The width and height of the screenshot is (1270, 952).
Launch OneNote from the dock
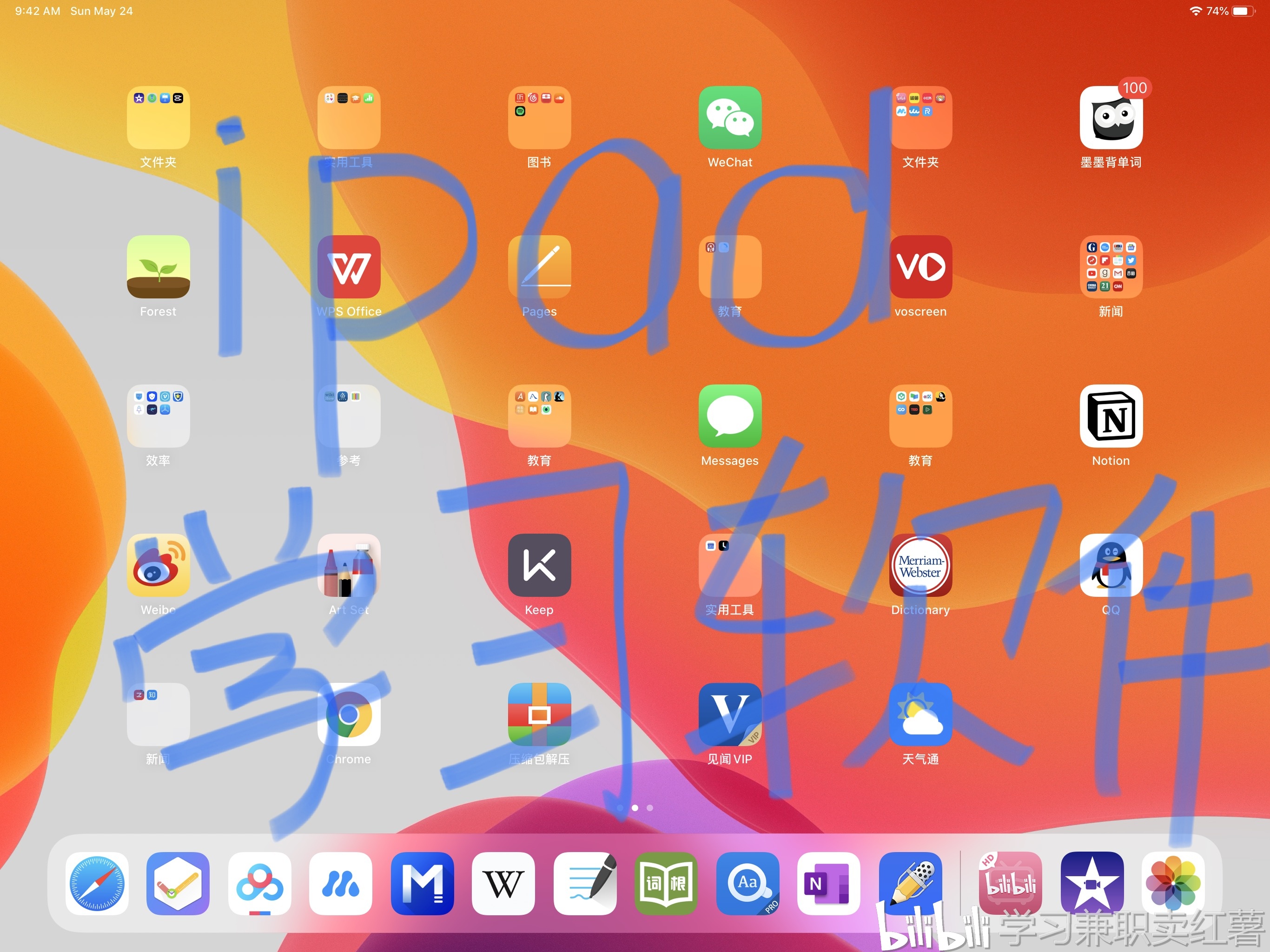pyautogui.click(x=828, y=884)
